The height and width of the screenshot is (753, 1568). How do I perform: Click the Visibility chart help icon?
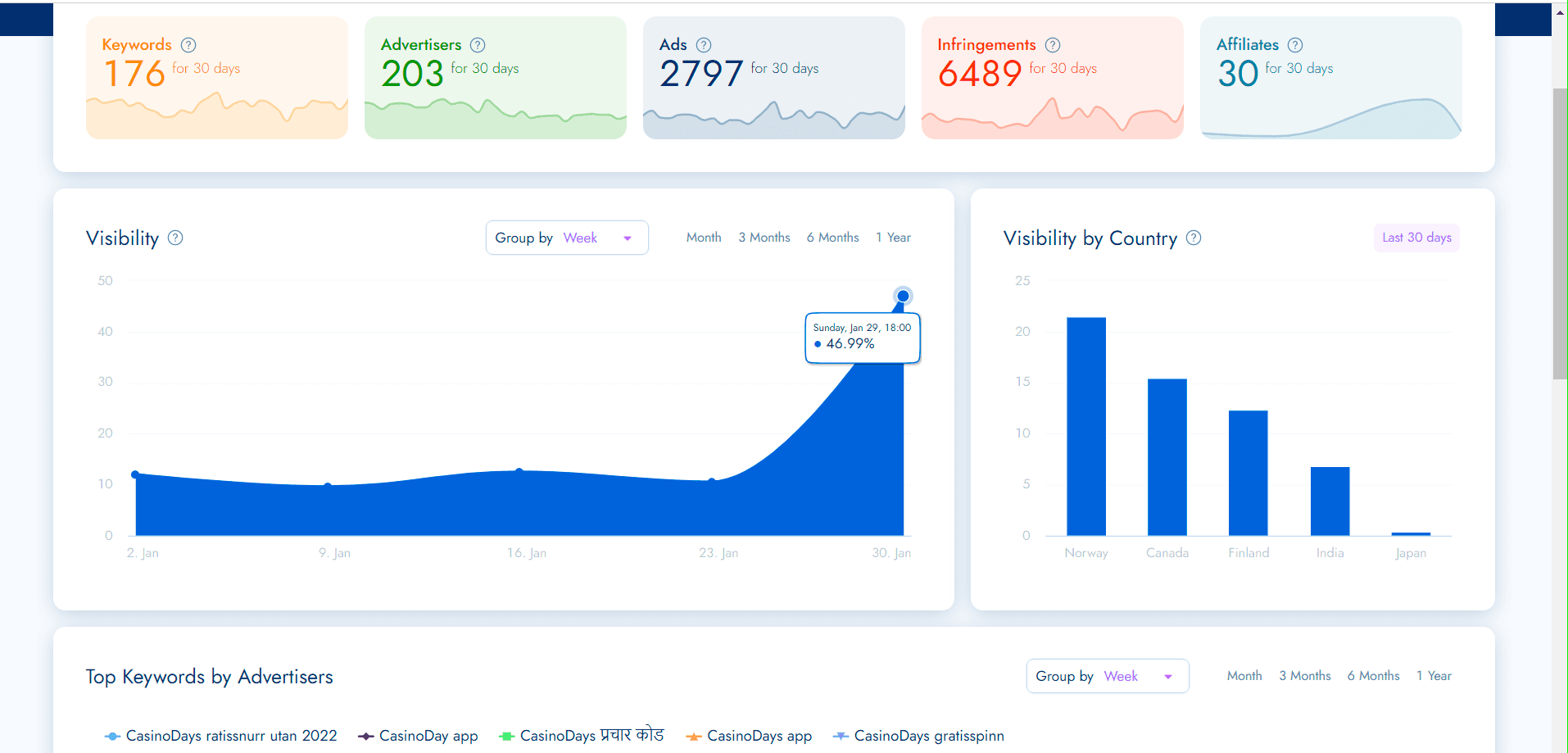(175, 238)
